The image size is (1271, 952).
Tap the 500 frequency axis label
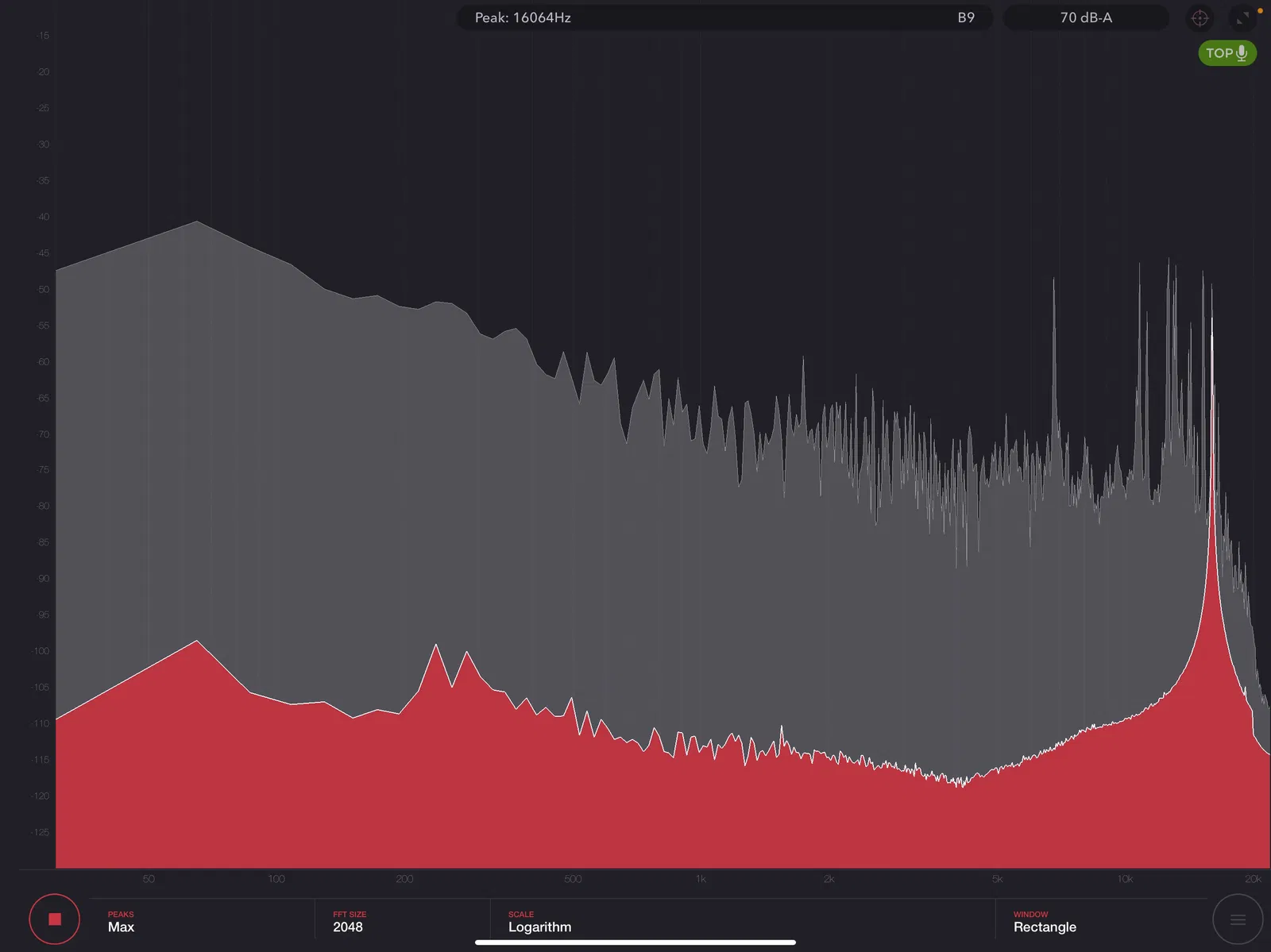(x=573, y=879)
